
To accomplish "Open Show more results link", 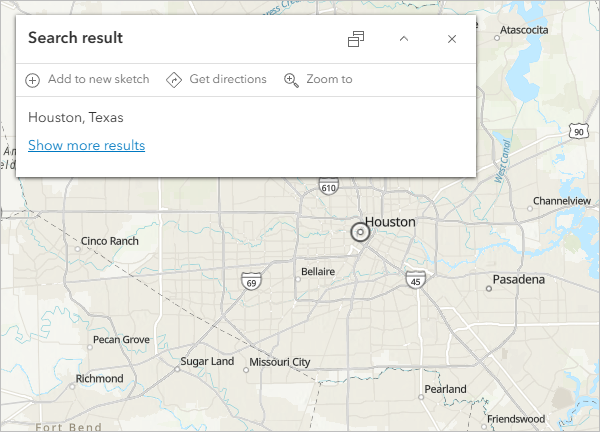I will point(86,145).
